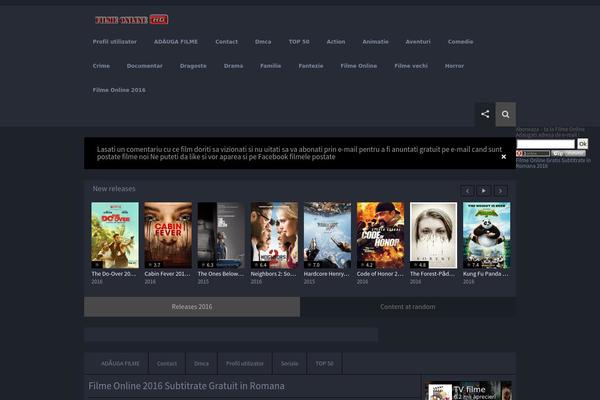Select the Aventuri genre
The image size is (600, 400).
coord(418,42)
